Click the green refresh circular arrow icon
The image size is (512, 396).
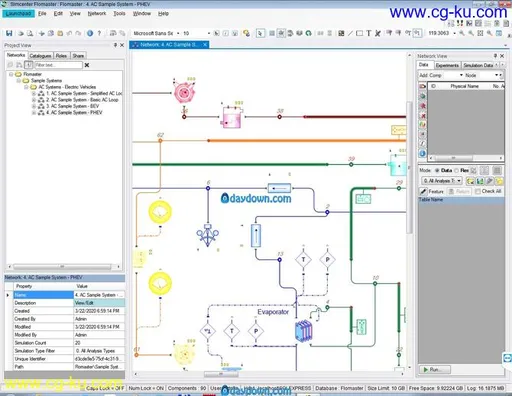tap(308, 33)
